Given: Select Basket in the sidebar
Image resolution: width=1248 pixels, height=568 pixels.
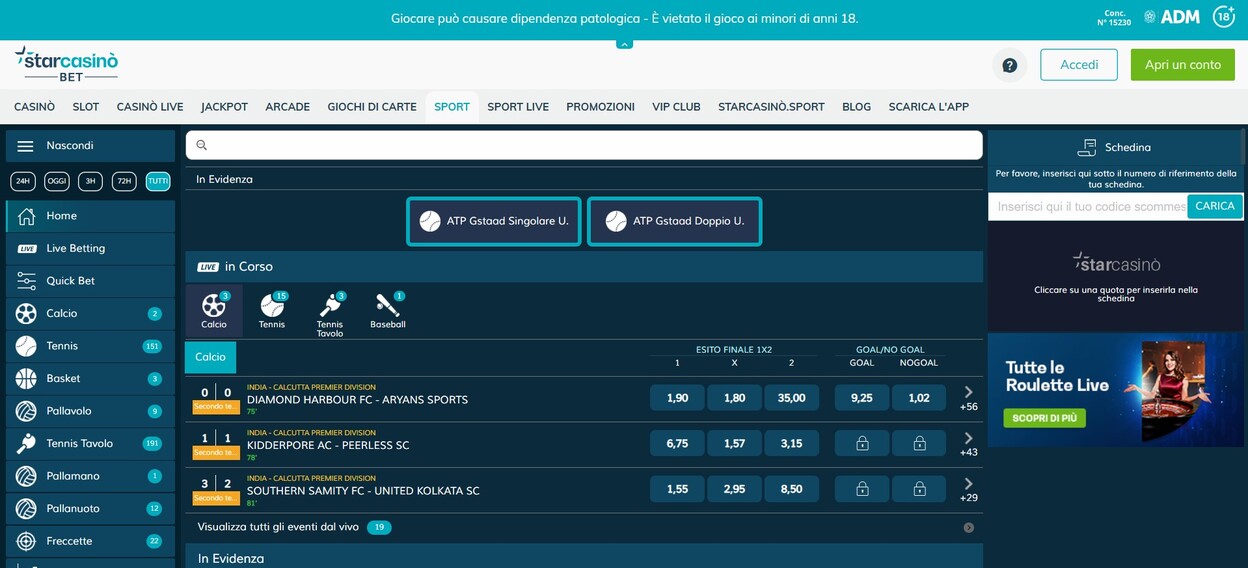Looking at the screenshot, I should (x=90, y=378).
